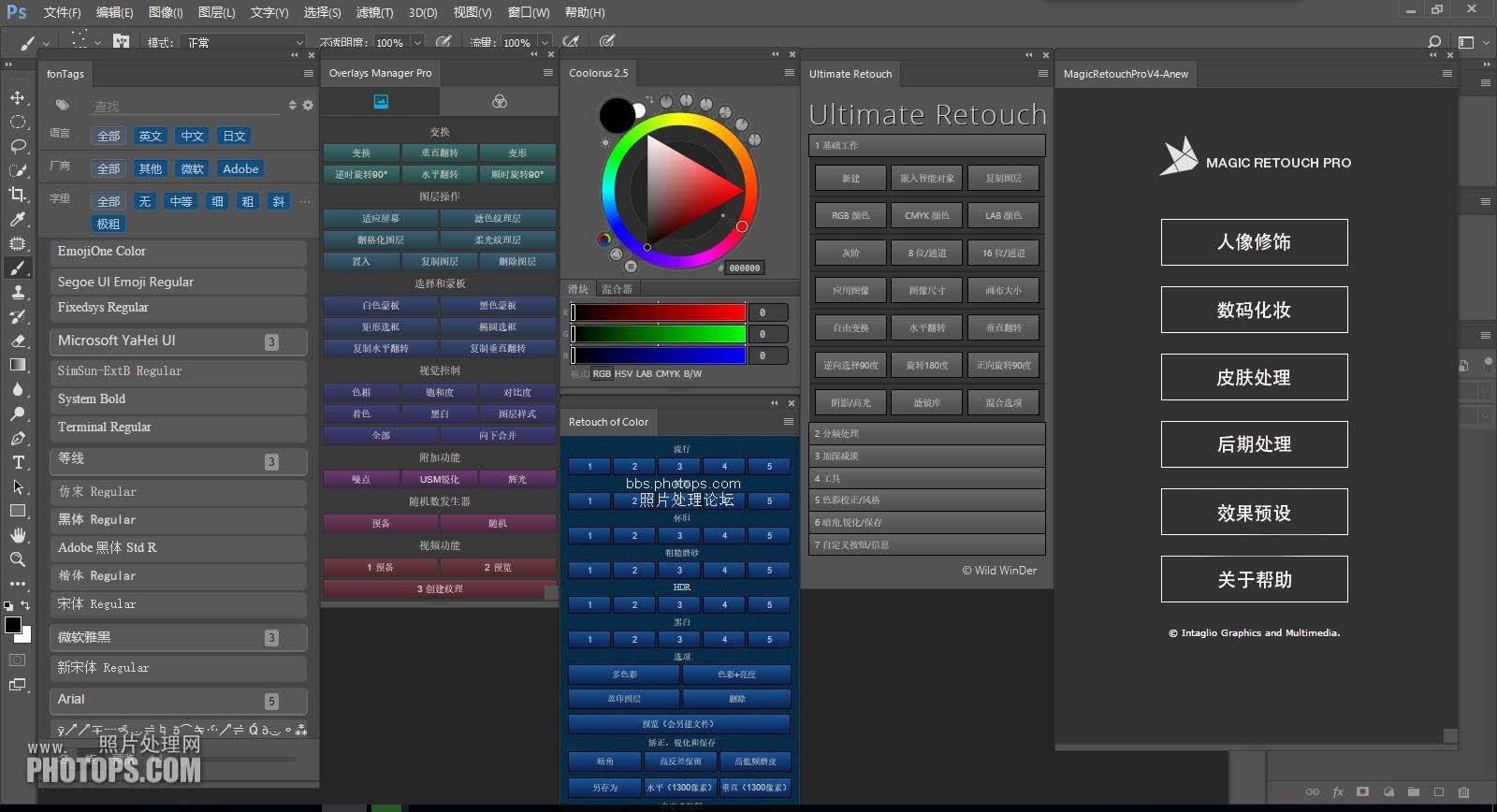Image resolution: width=1497 pixels, height=812 pixels.
Task: Click the red R channel slider
Action: pyautogui.click(x=659, y=312)
